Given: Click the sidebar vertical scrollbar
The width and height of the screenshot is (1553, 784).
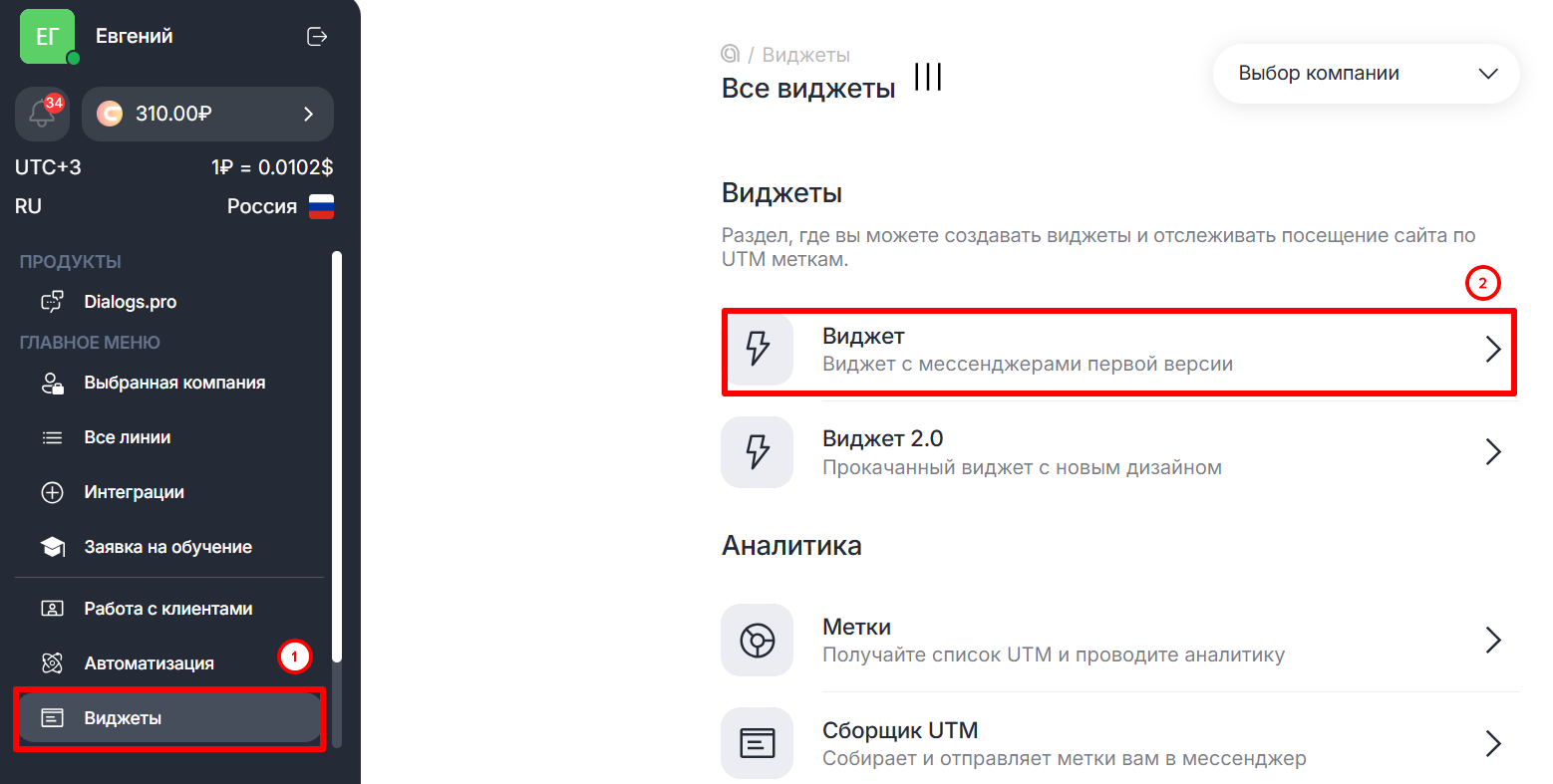Looking at the screenshot, I should click(x=337, y=458).
